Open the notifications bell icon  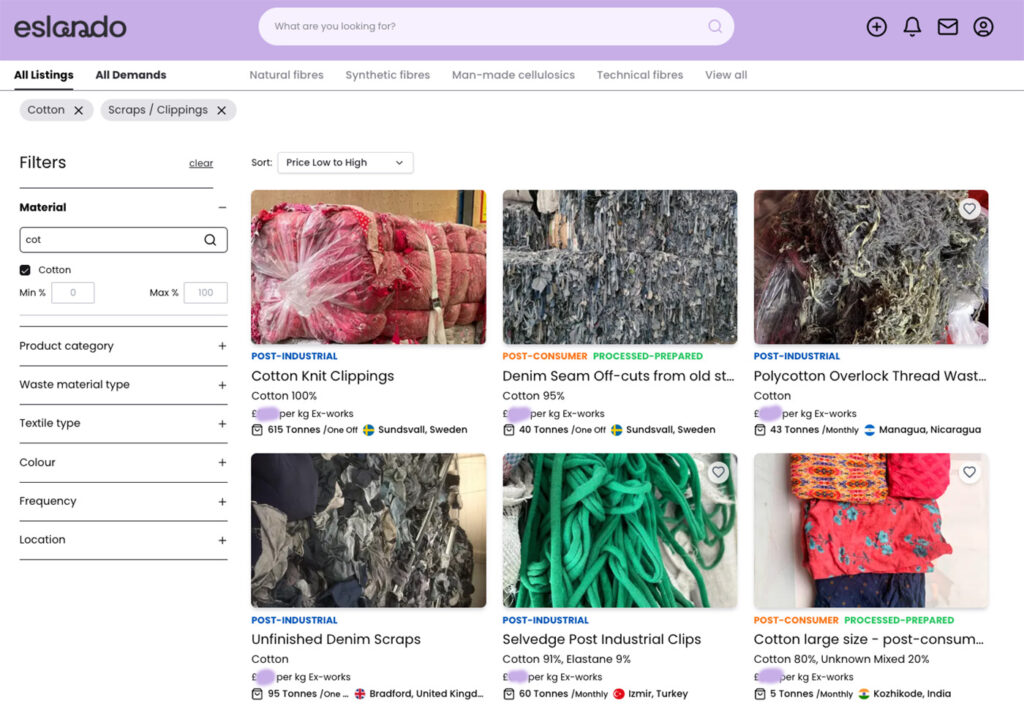(912, 27)
